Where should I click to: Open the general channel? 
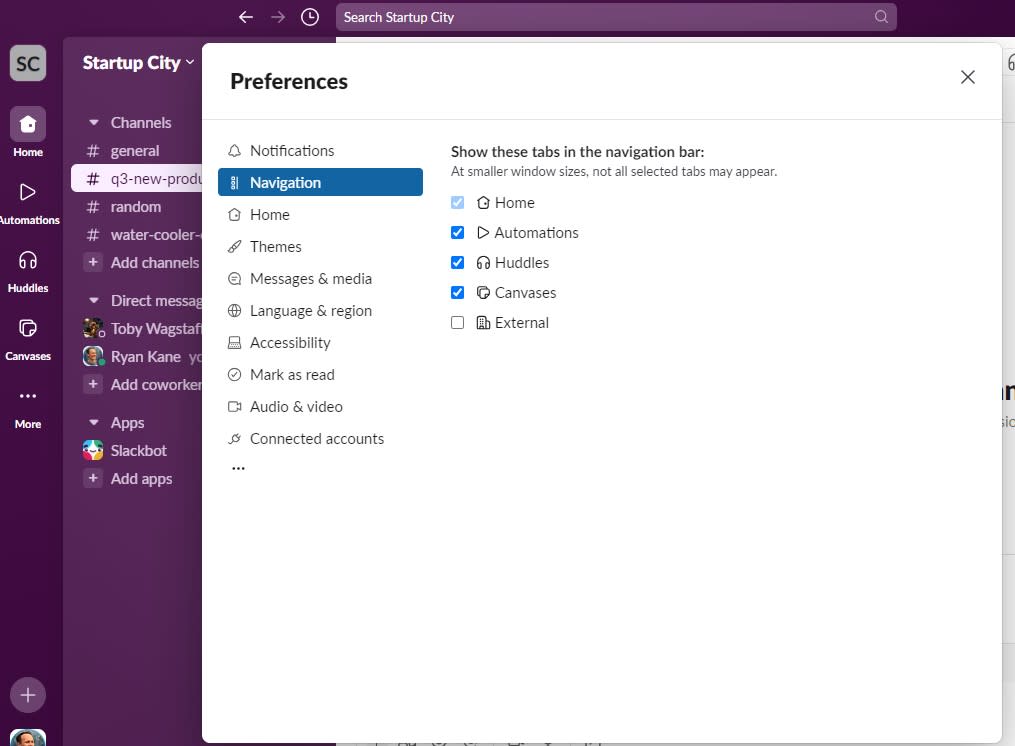coord(137,151)
